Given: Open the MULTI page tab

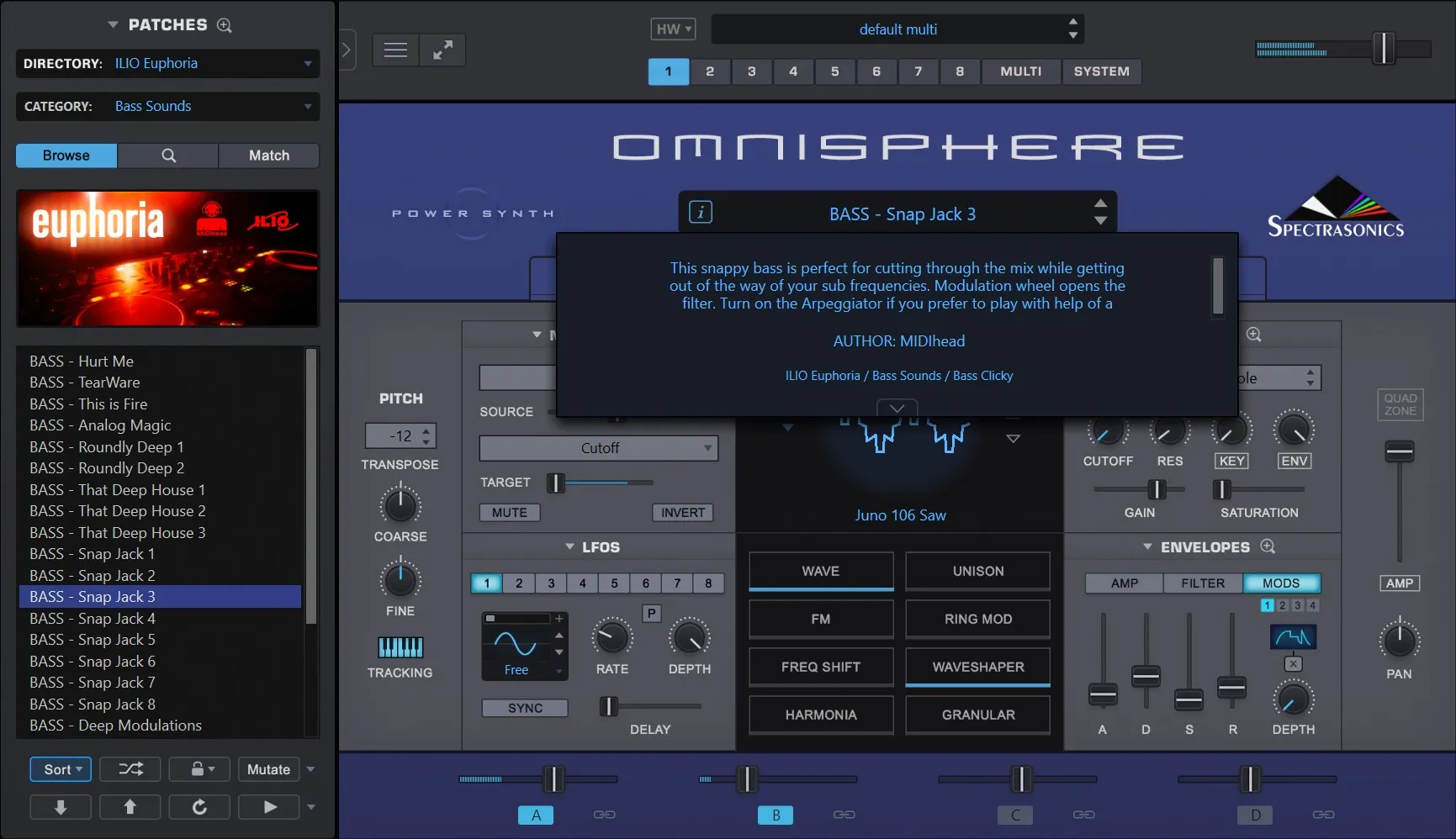Looking at the screenshot, I should pyautogui.click(x=1020, y=71).
